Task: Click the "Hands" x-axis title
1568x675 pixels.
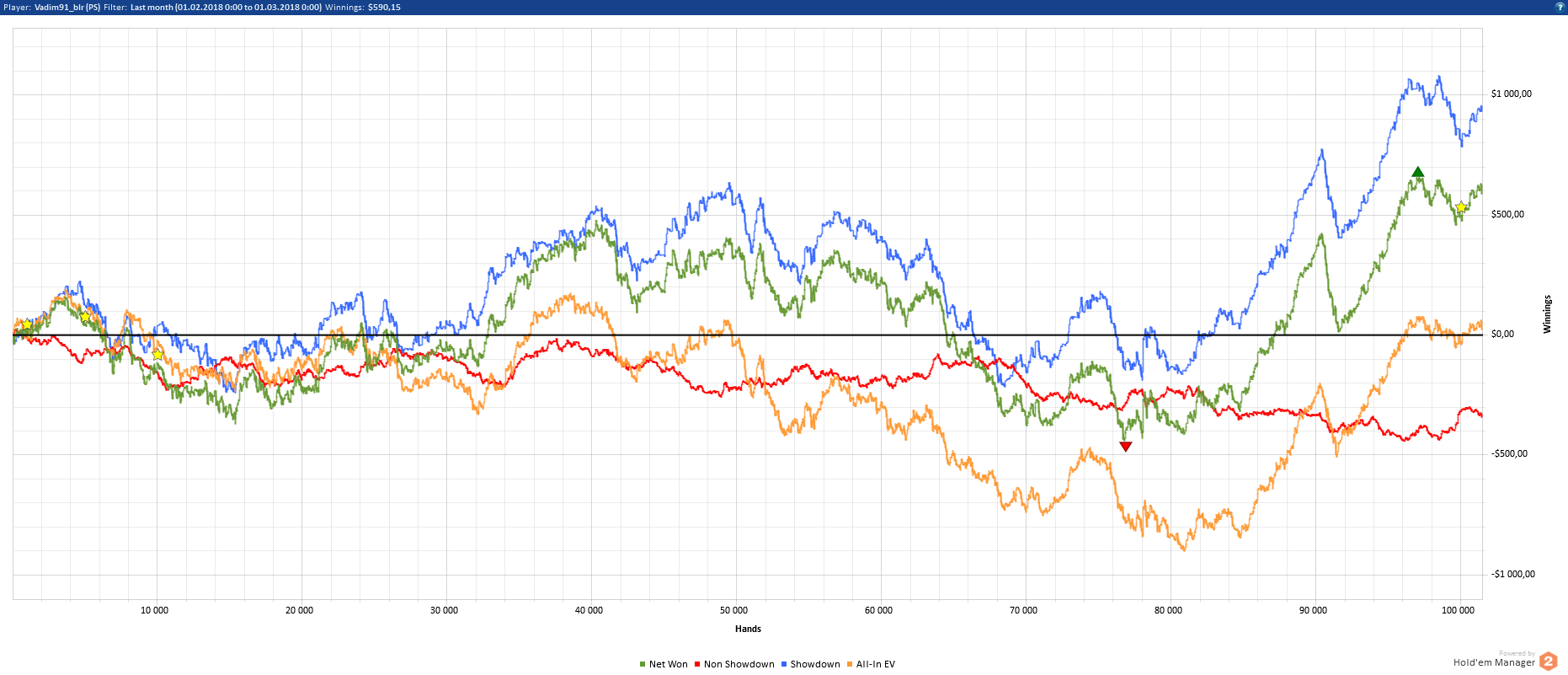Action: click(748, 629)
